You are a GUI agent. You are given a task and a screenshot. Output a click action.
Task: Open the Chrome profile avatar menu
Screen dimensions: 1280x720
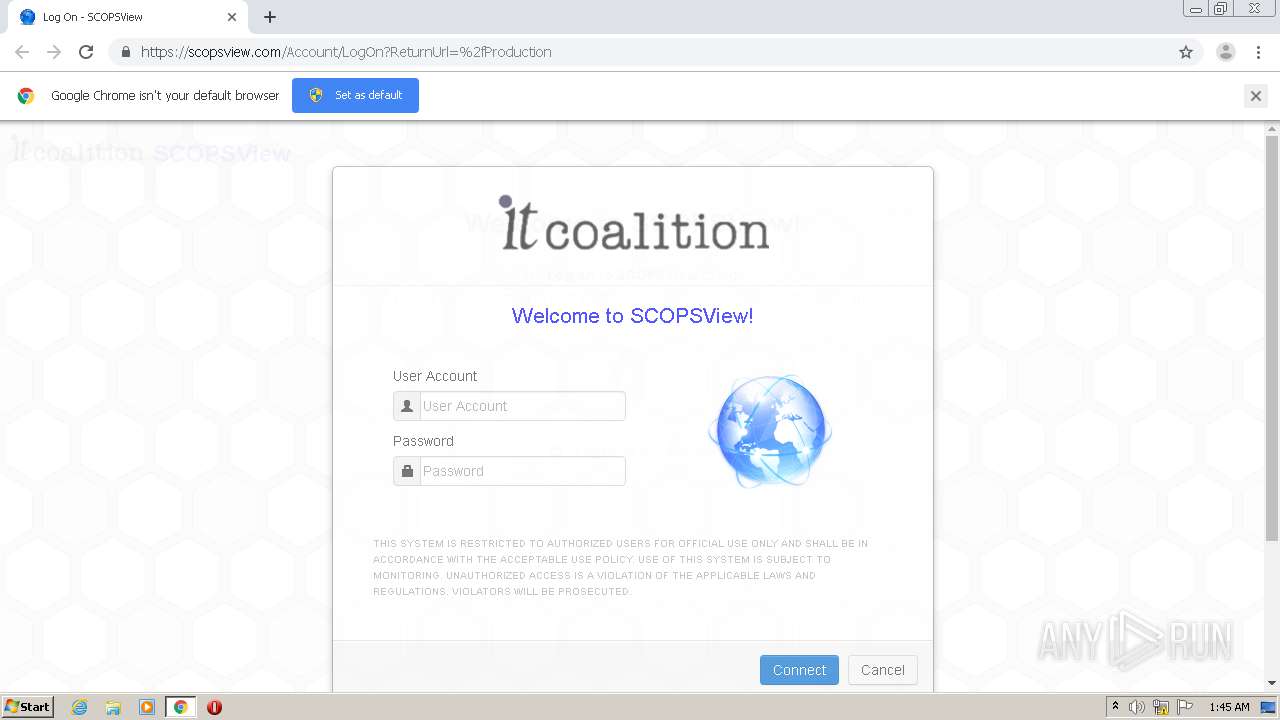pos(1226,52)
